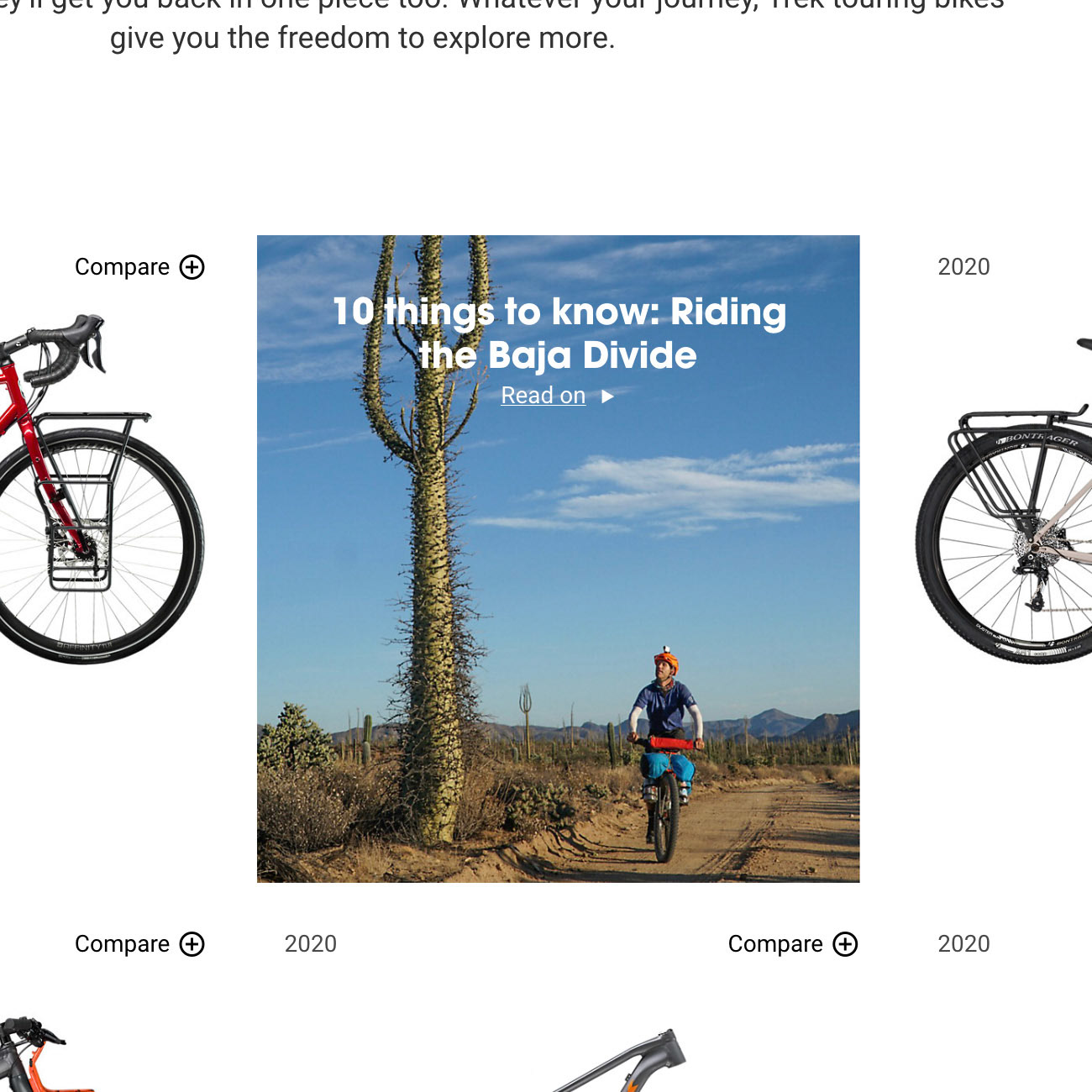Click the plus icon above the gray bike frame
The height and width of the screenshot is (1092, 1092).
(845, 944)
